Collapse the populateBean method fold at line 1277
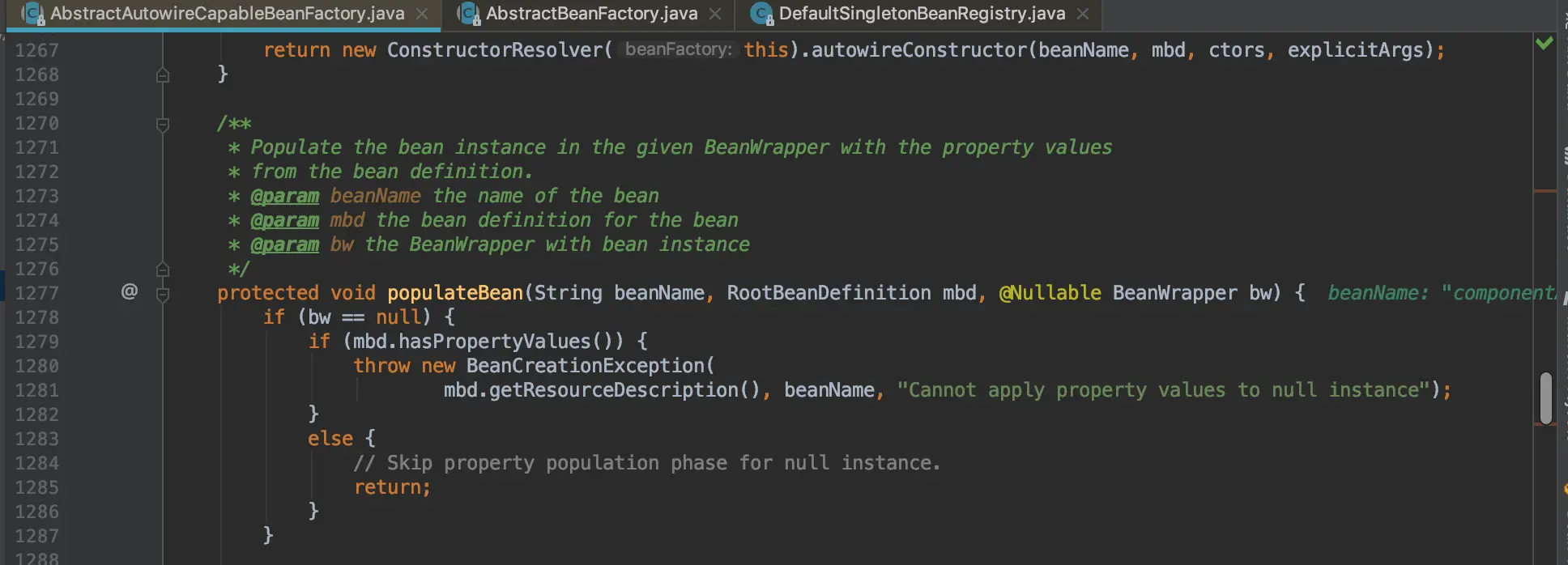Image resolution: width=1568 pixels, height=565 pixels. tap(163, 295)
